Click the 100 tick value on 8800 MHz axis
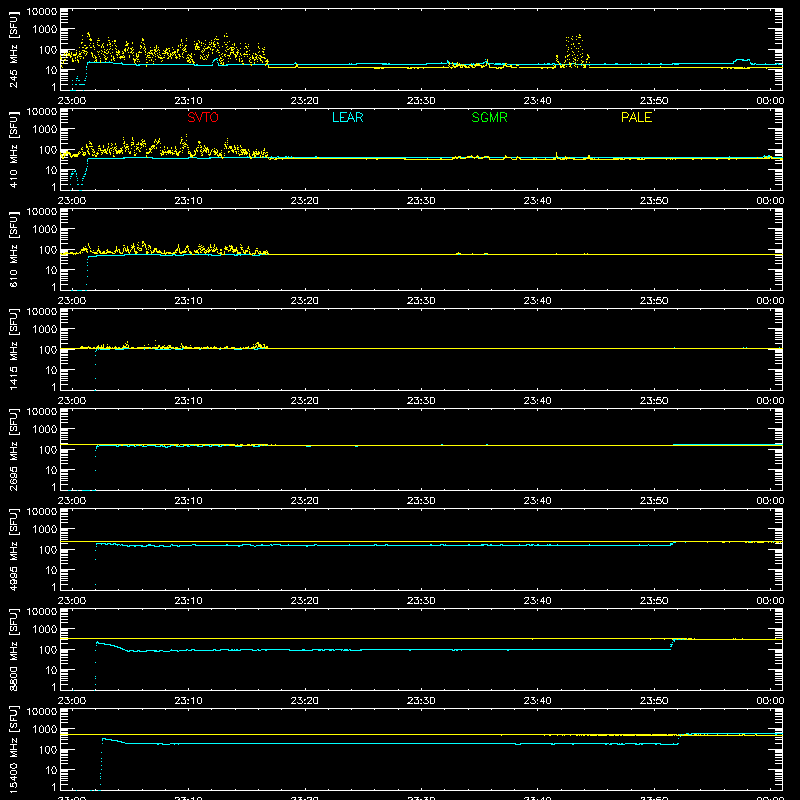 click(x=48, y=650)
